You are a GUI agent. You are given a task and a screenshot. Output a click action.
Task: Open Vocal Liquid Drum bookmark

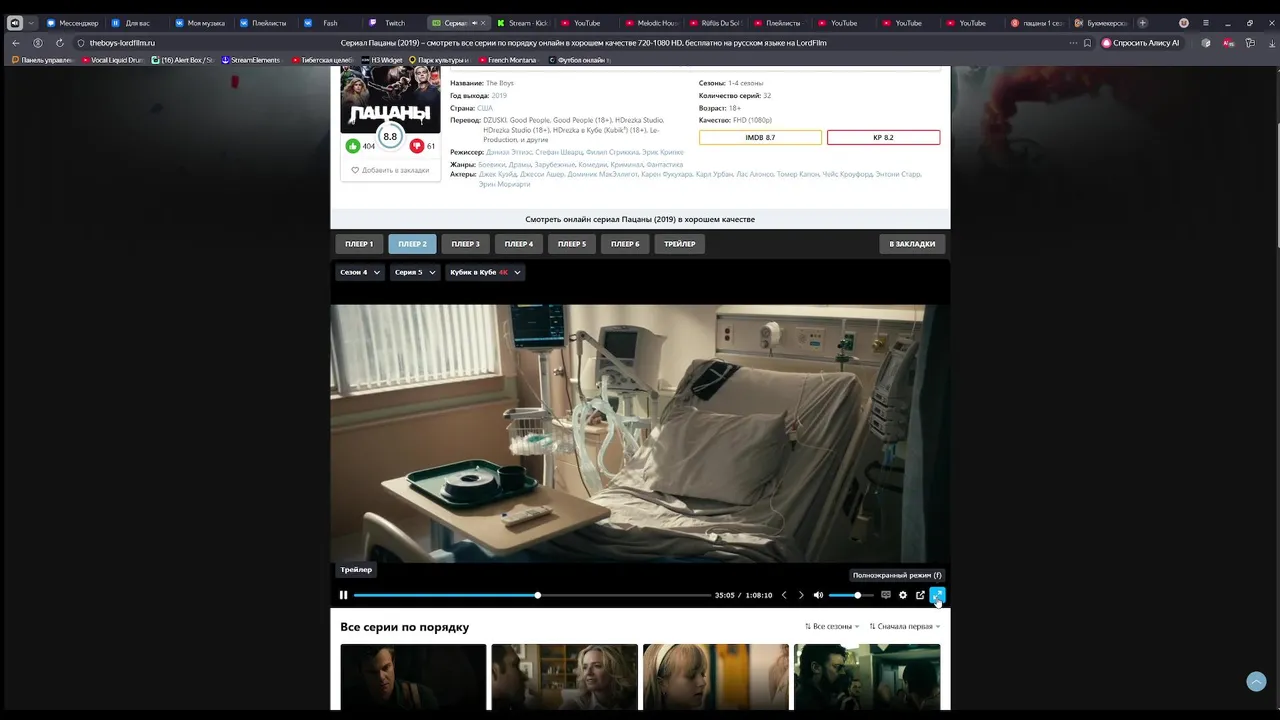pyautogui.click(x=114, y=60)
